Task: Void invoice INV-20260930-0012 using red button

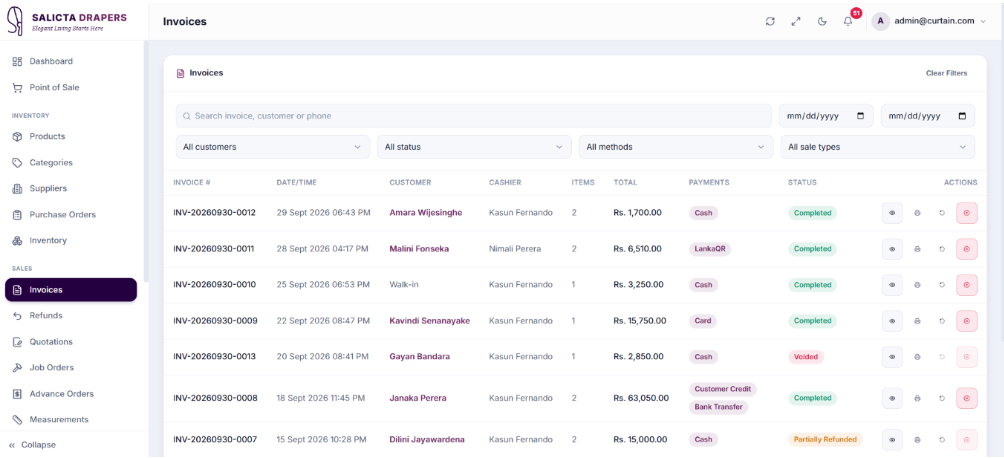Action: coord(967,213)
